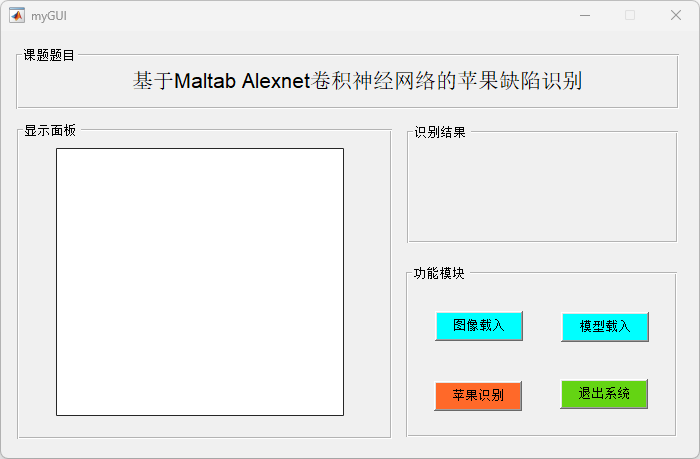Close the myGUI window

[676, 16]
